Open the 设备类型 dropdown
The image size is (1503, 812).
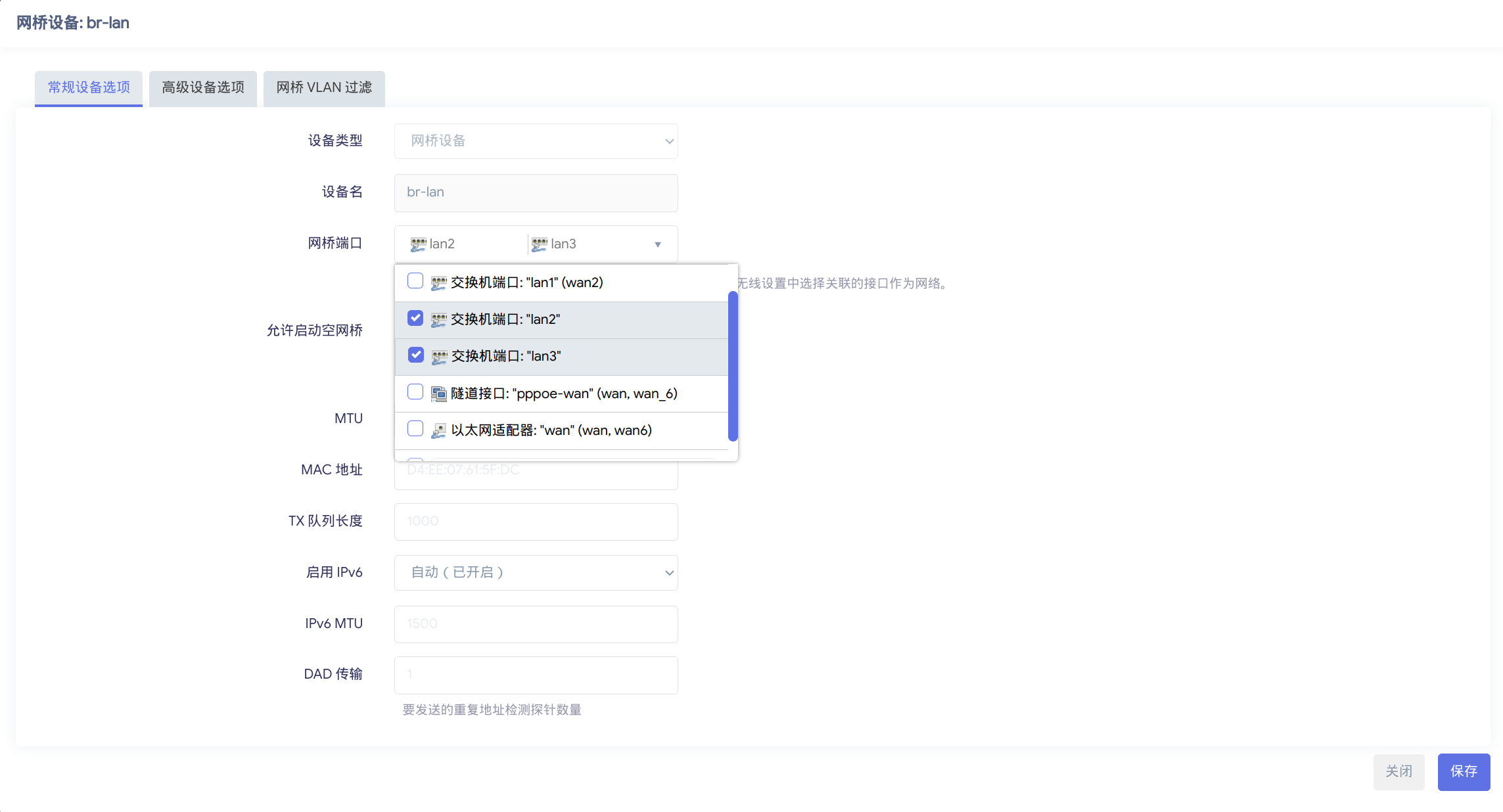pyautogui.click(x=536, y=141)
